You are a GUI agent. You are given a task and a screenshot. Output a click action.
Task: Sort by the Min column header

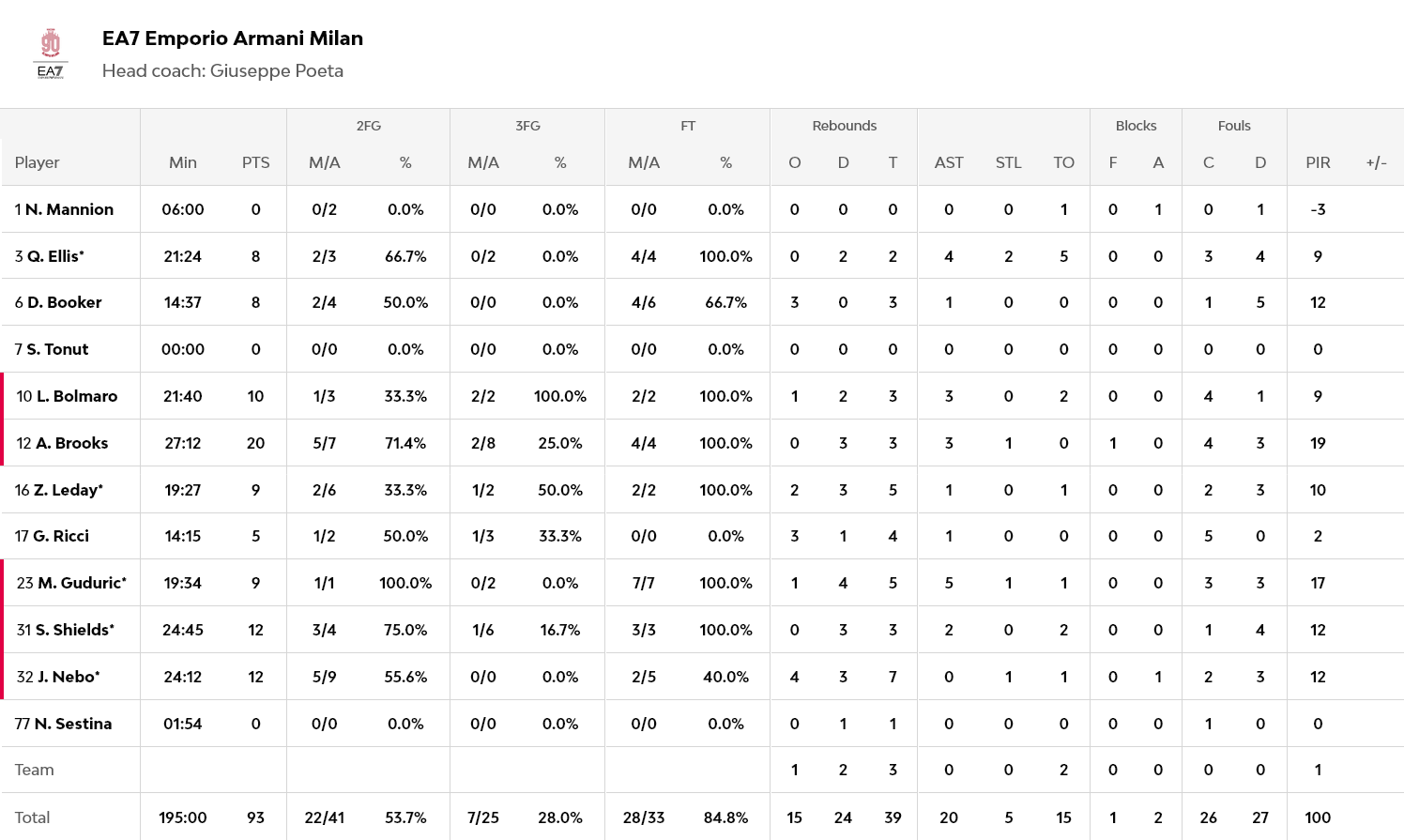(x=183, y=162)
